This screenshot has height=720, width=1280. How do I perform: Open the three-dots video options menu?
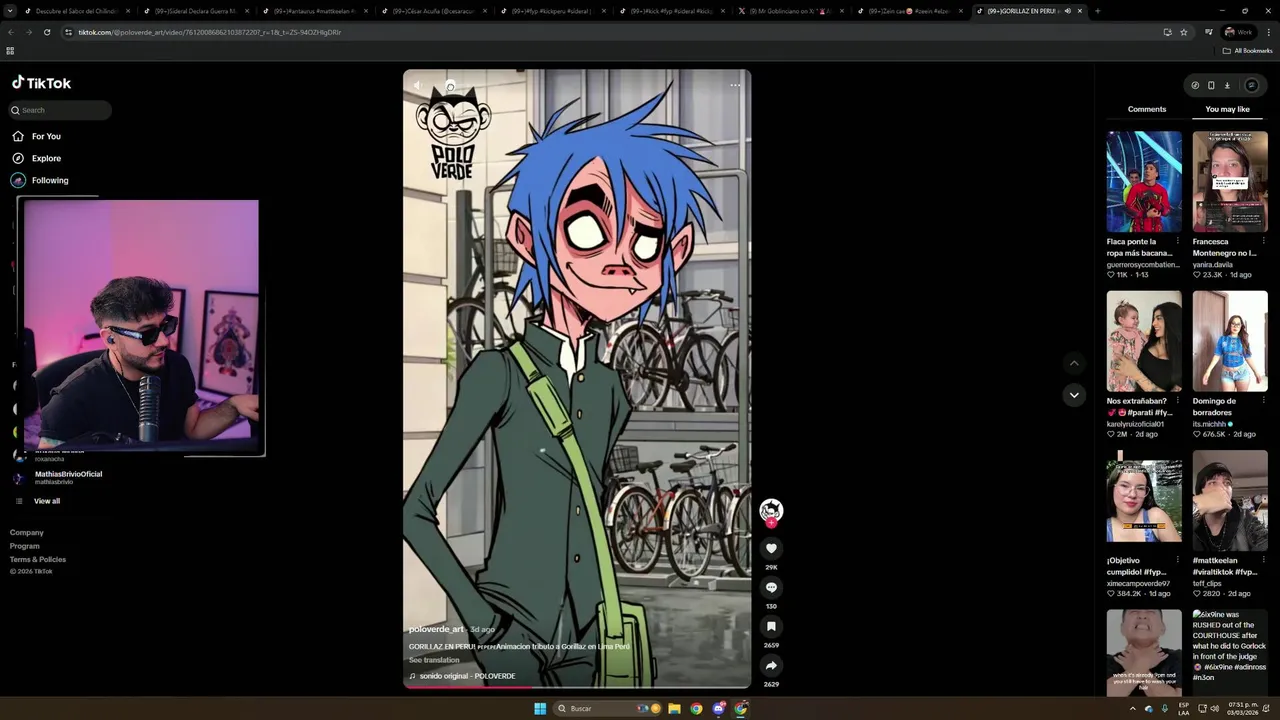(x=735, y=85)
